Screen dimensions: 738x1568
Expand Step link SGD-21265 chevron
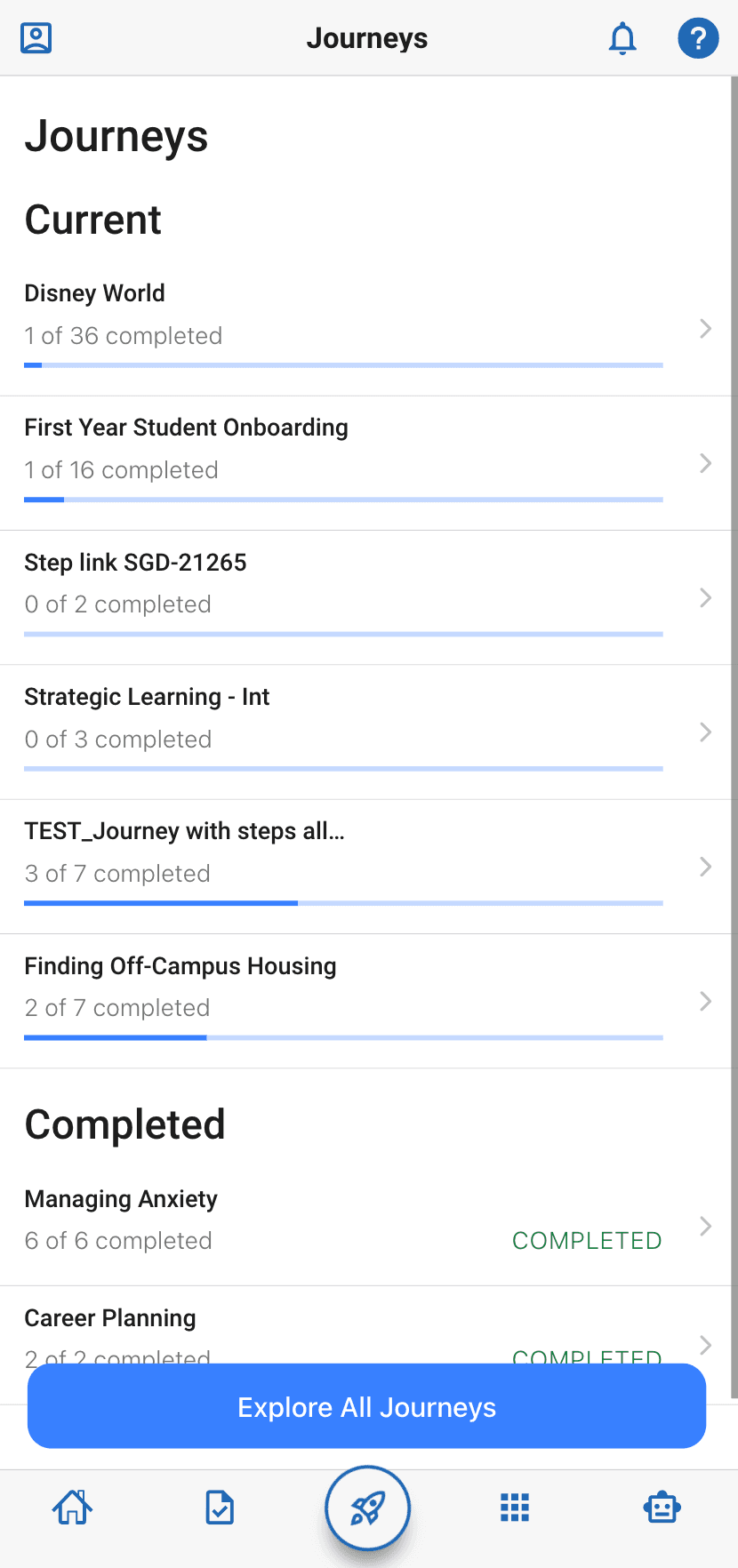tap(705, 598)
